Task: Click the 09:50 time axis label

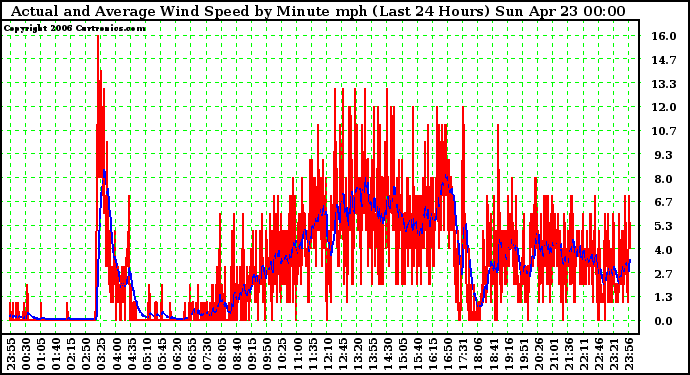Action: point(267,354)
